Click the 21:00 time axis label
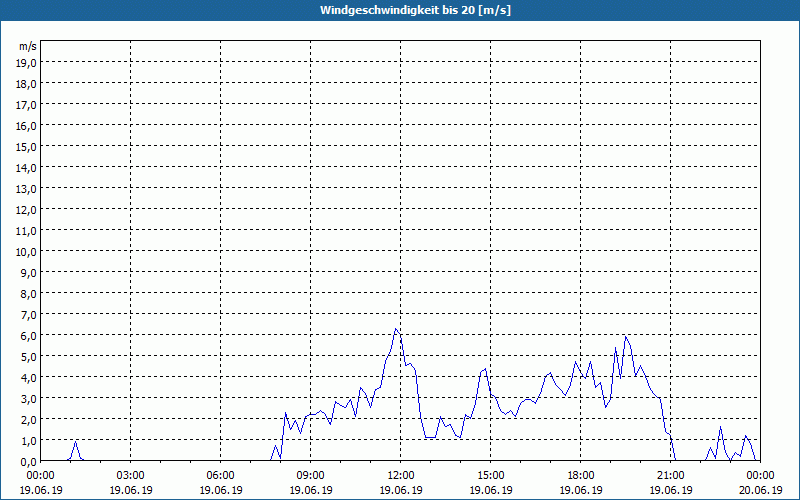 point(670,476)
